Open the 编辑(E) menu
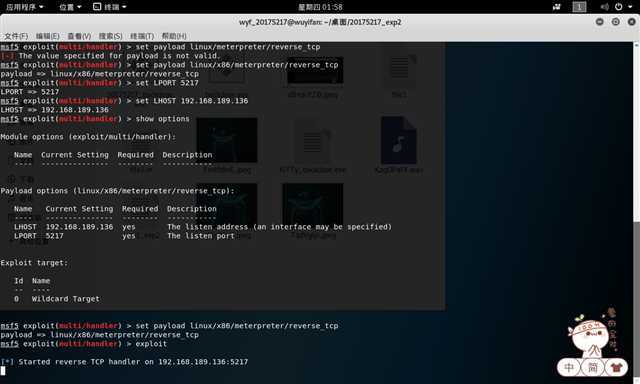This screenshot has width=640, height=384. [47, 36]
